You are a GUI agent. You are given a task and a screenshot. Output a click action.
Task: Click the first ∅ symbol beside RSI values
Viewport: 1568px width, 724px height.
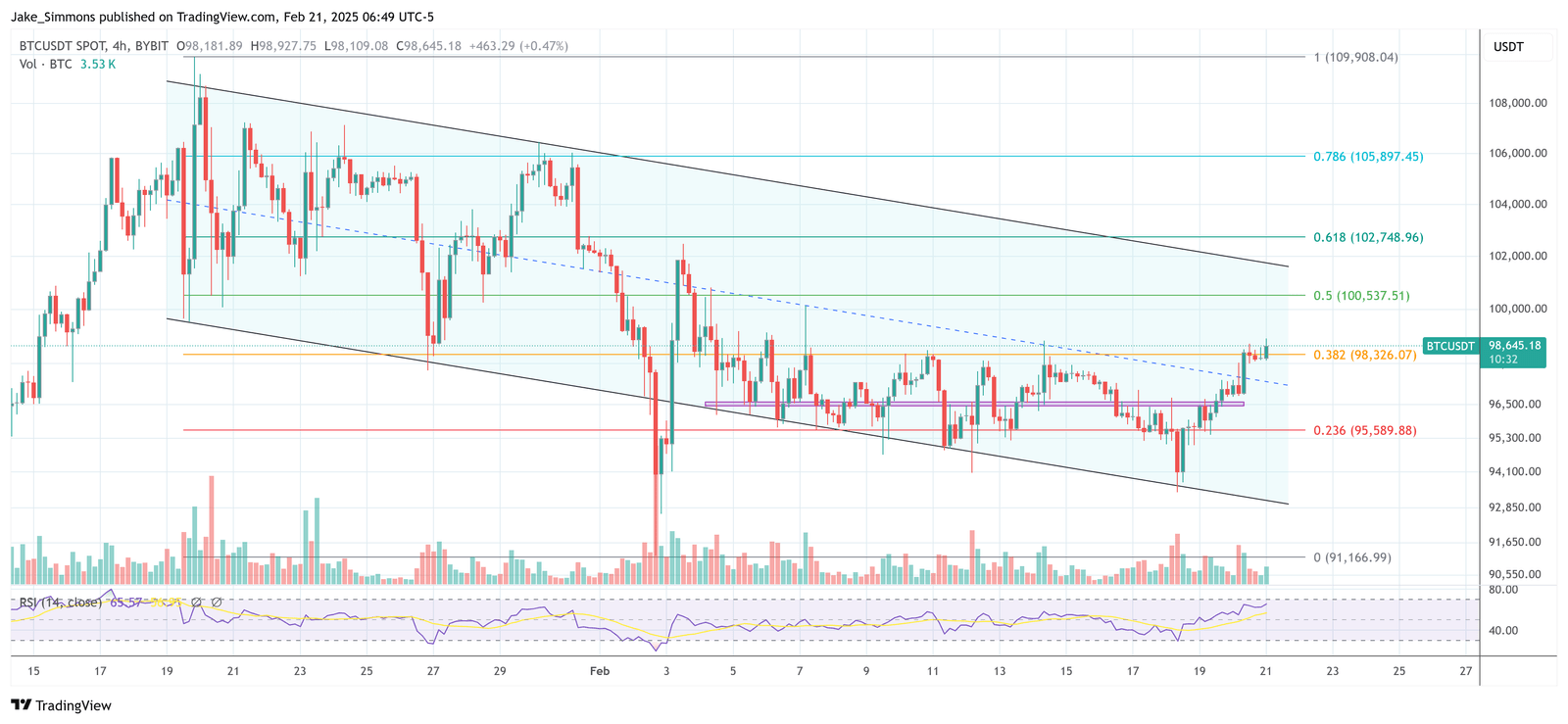pyautogui.click(x=196, y=602)
